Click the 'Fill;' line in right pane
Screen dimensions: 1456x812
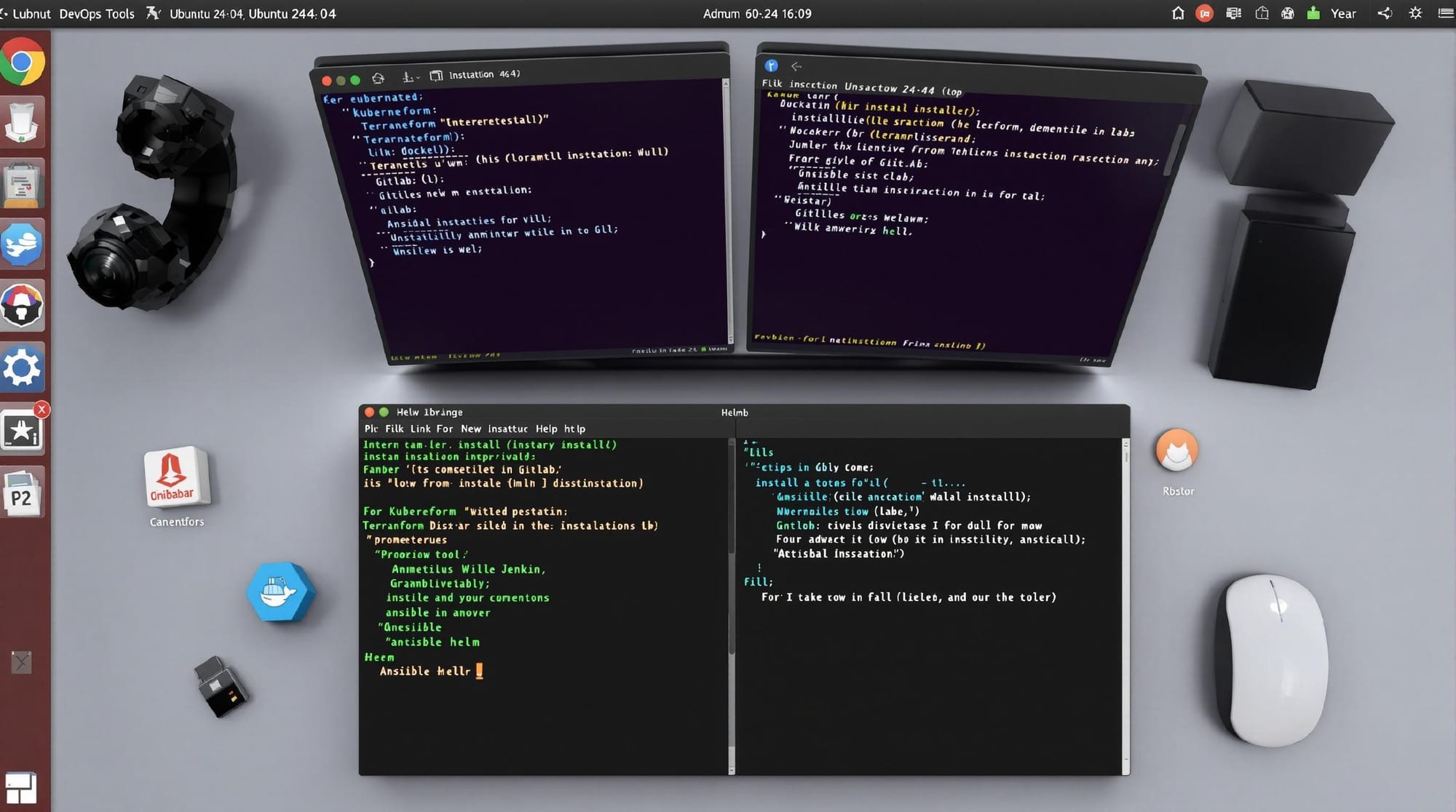pos(758,581)
